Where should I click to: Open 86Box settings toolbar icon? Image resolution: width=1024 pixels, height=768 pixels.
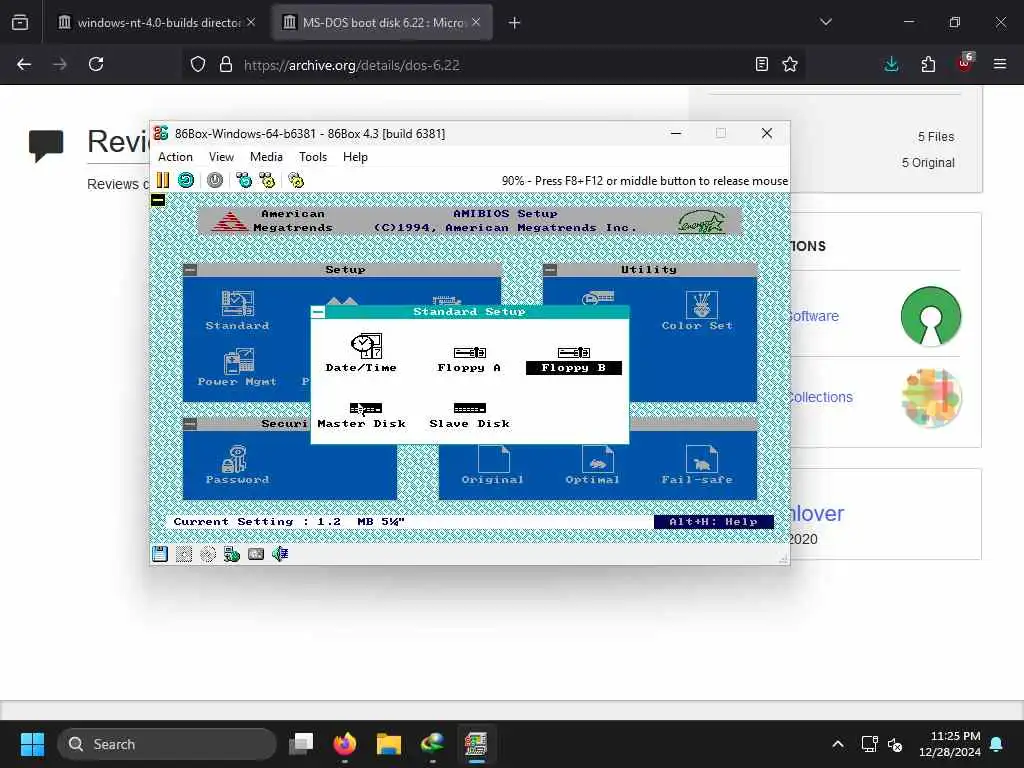click(x=296, y=180)
